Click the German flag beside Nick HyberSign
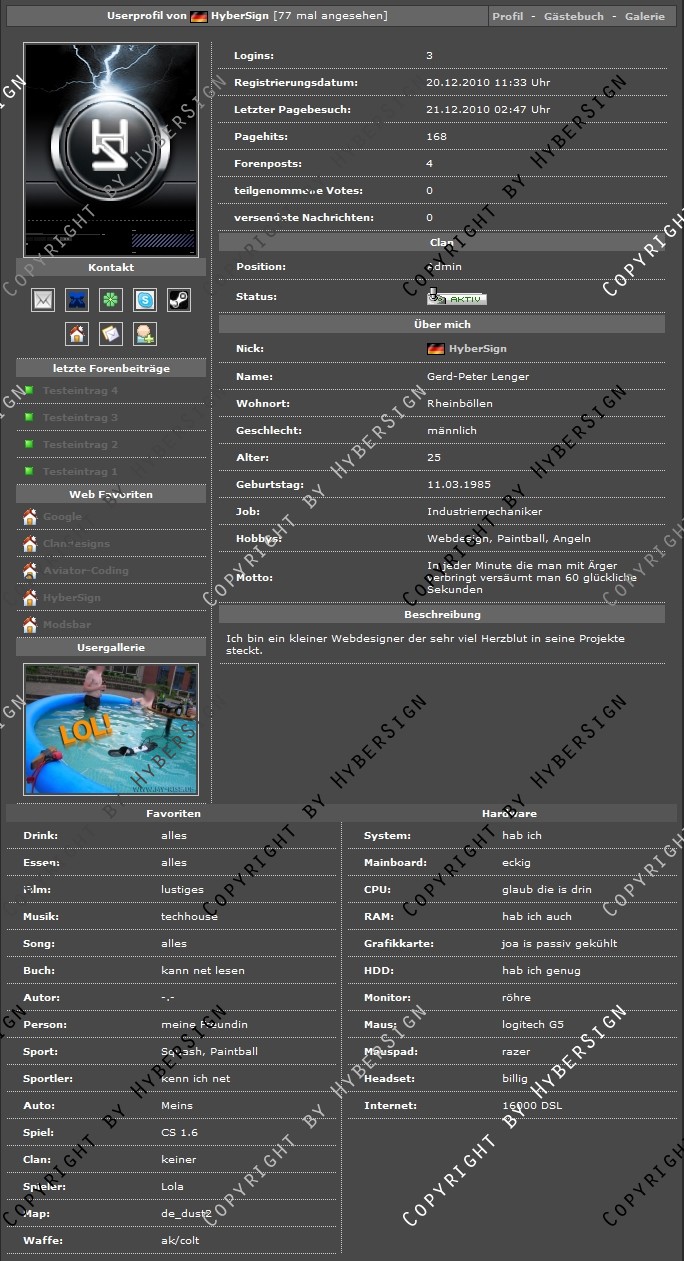This screenshot has height=1261, width=684. click(435, 349)
